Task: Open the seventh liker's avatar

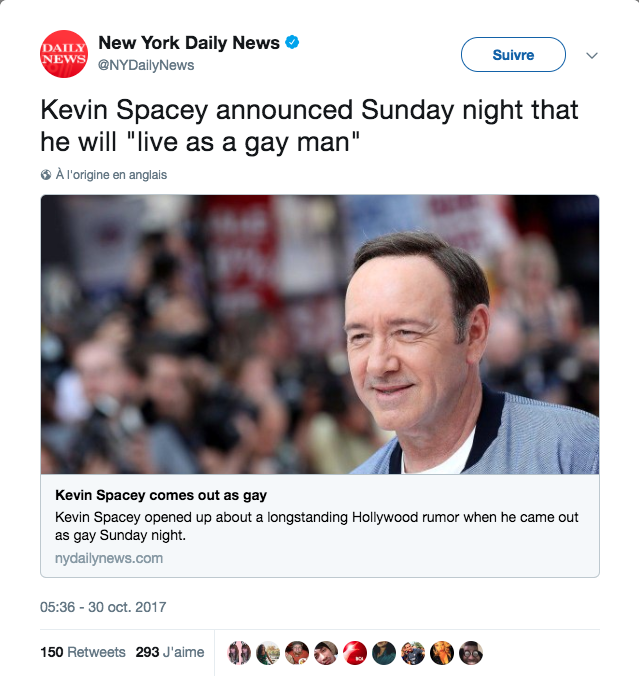Action: tap(413, 653)
